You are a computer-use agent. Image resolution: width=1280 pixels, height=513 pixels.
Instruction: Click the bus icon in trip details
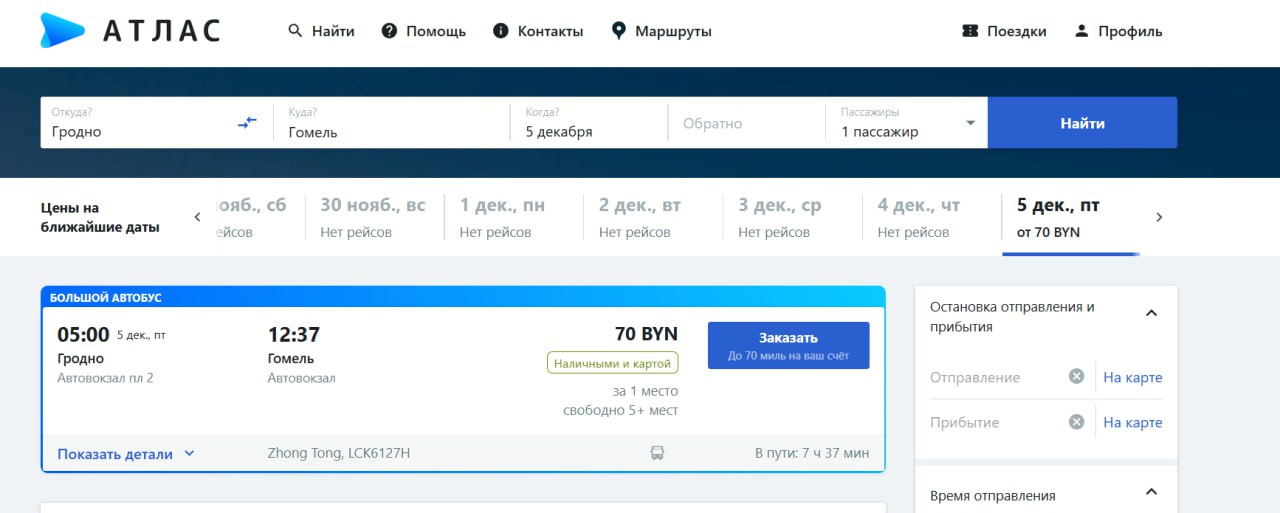tap(657, 453)
